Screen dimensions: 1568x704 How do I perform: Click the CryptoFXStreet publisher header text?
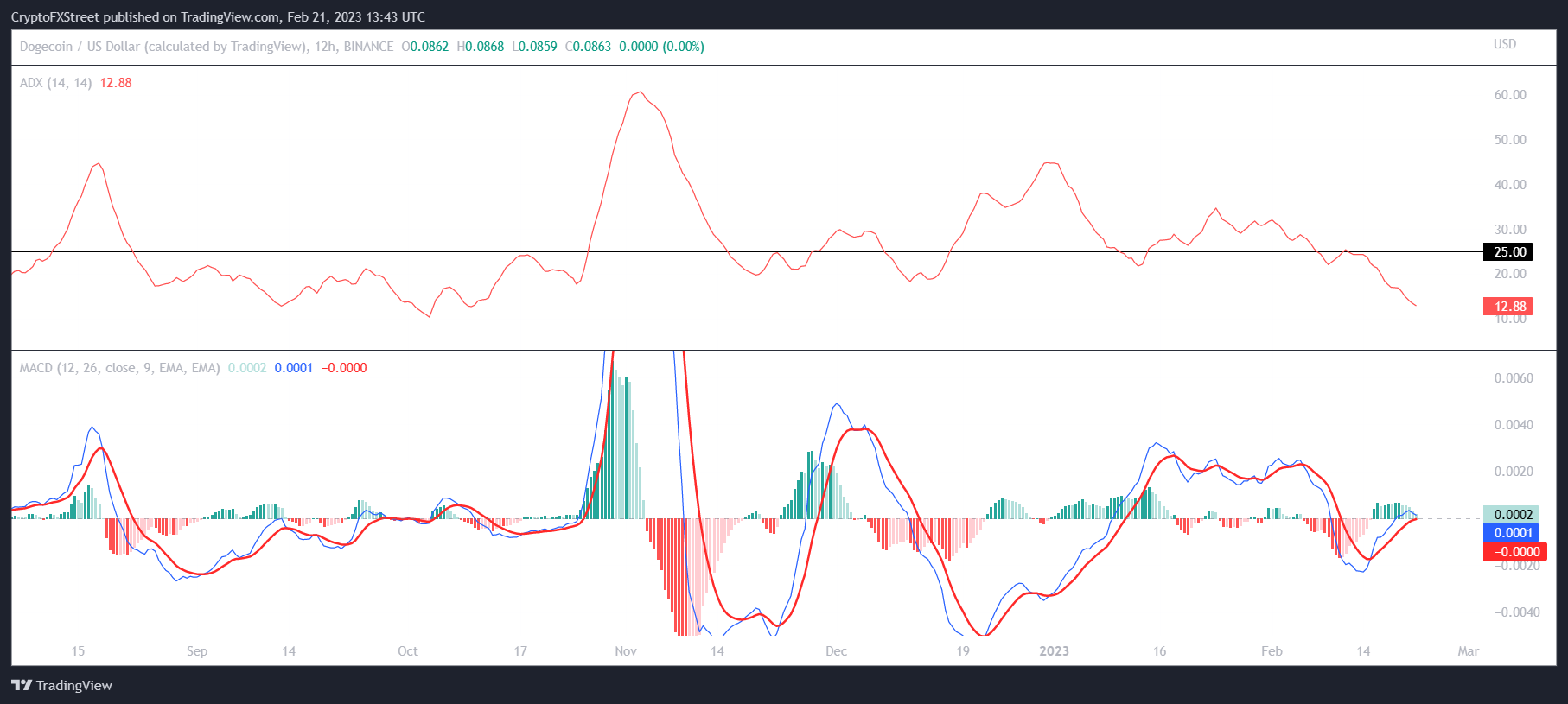pos(218,16)
